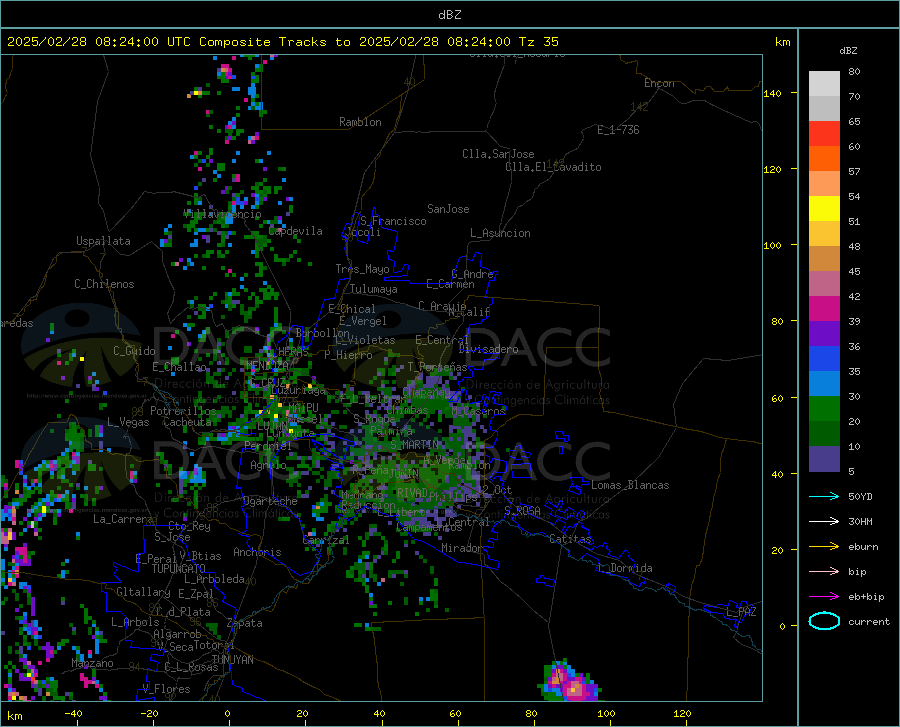Pick the bright yellow swatch in dBZ scale
900x727 pixels.
click(824, 208)
